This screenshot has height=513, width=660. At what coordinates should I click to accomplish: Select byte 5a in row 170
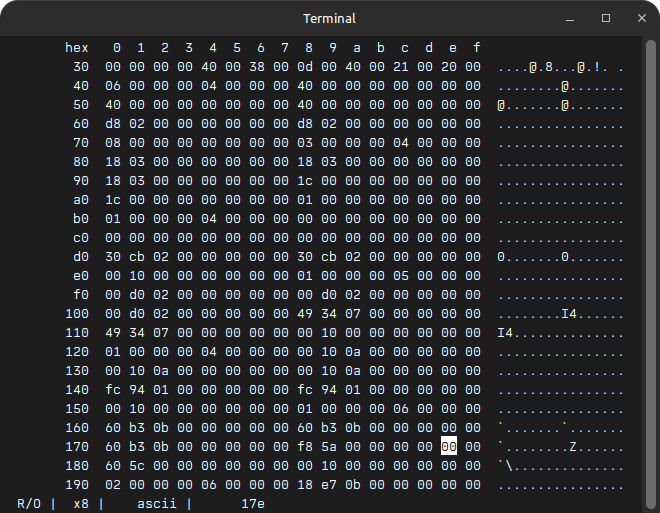tap(329, 446)
